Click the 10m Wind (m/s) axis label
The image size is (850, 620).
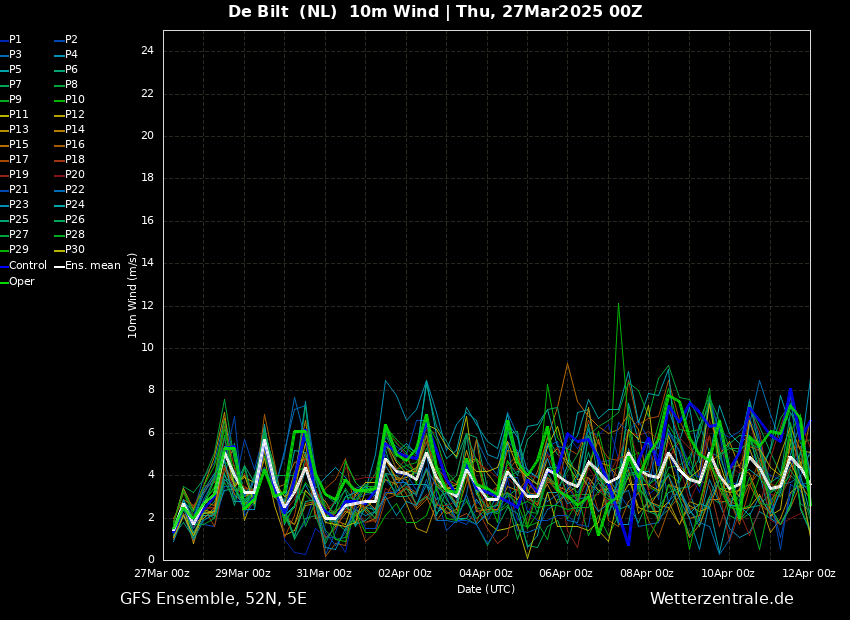(x=133, y=295)
